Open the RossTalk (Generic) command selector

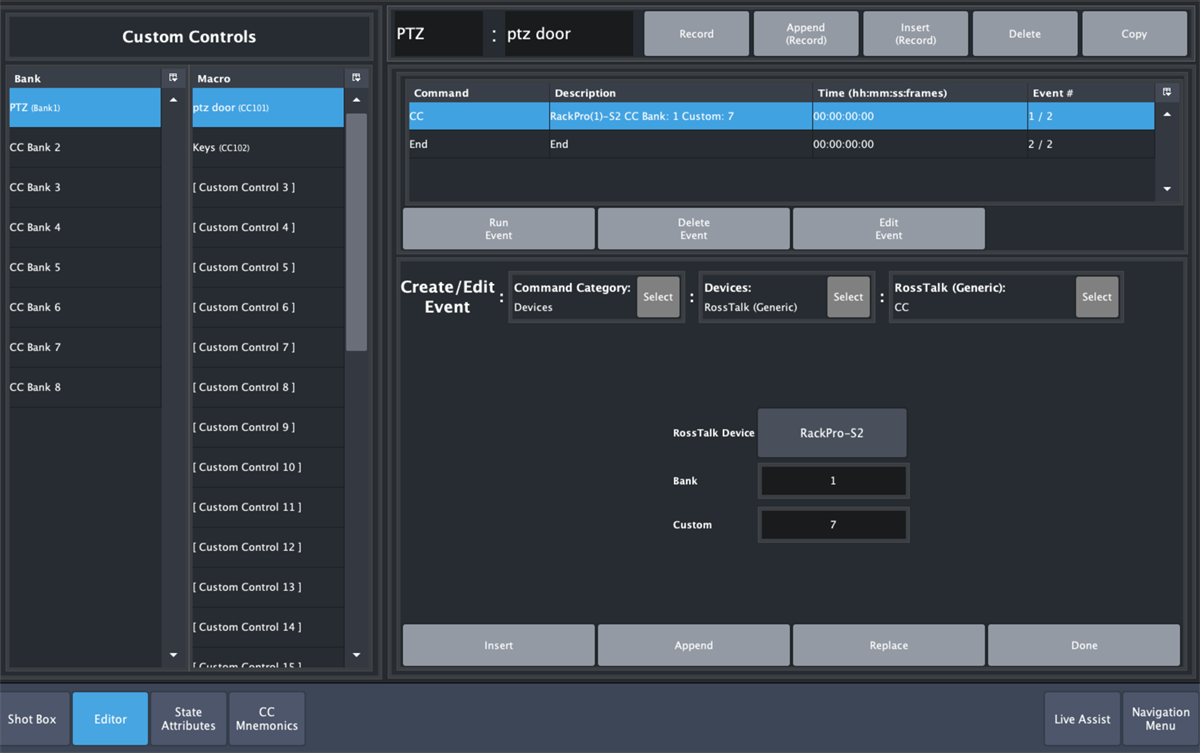[x=1096, y=296]
